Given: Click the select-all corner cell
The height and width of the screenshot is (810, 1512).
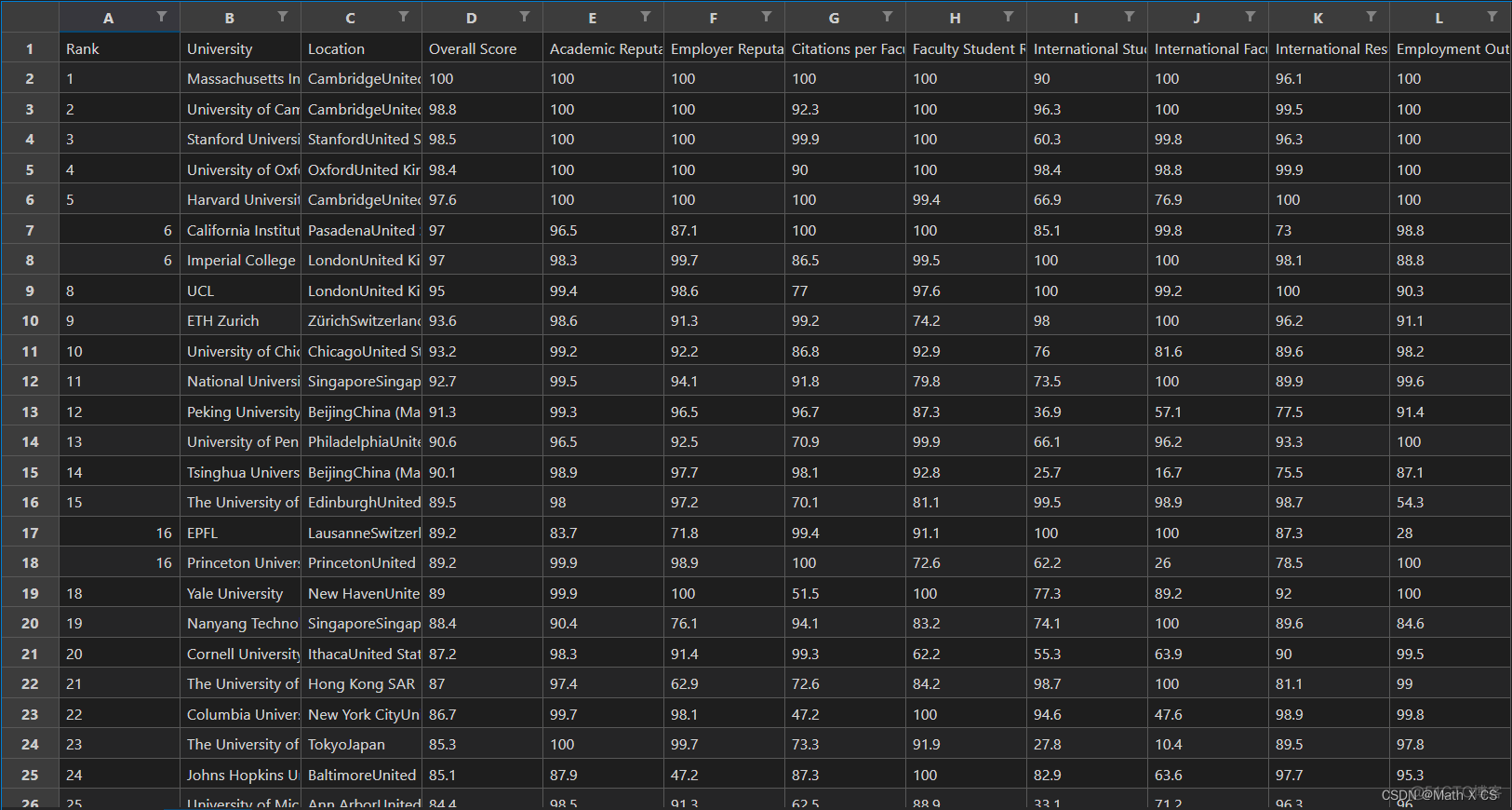Looking at the screenshot, I should tap(30, 18).
